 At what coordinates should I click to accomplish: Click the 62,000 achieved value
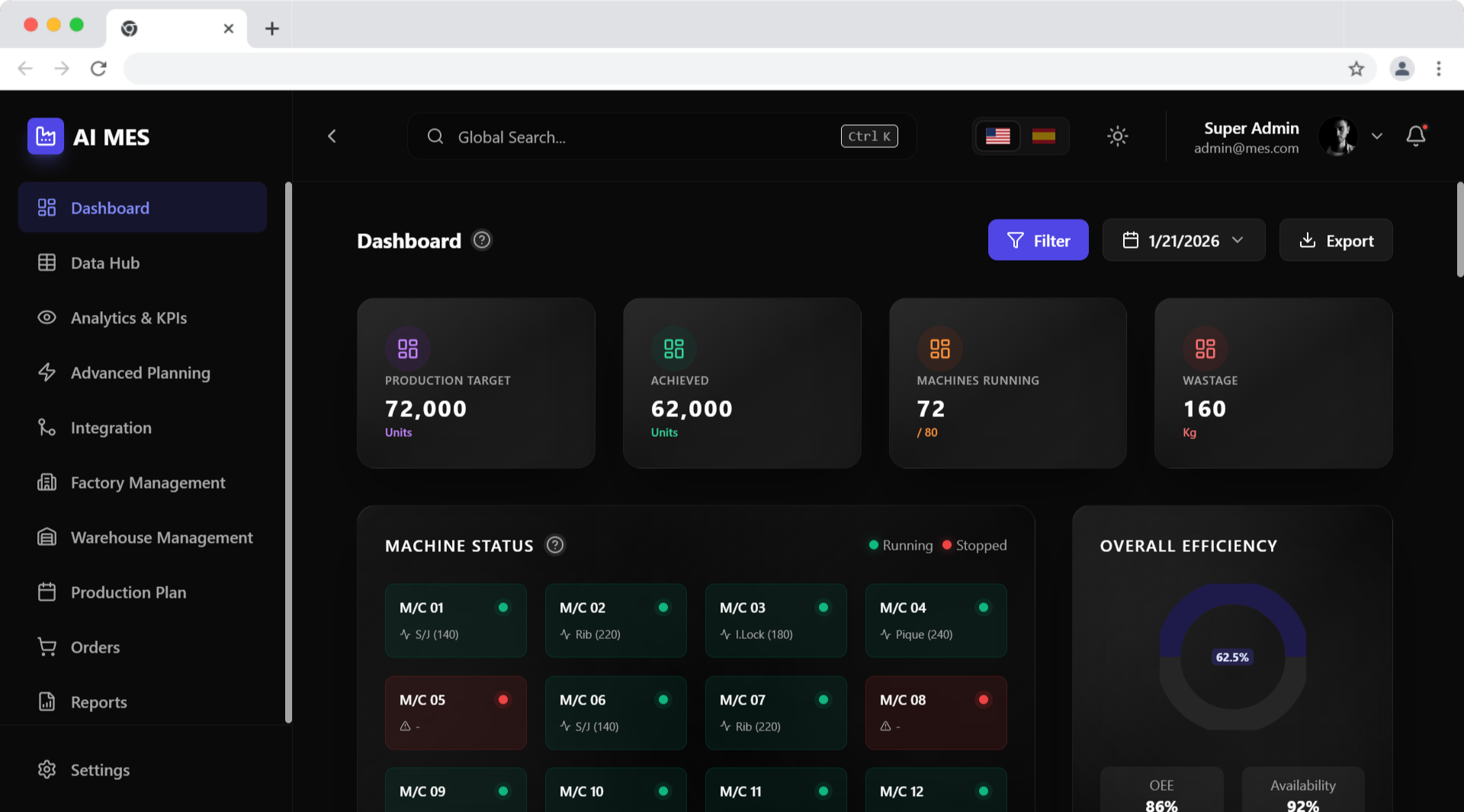click(x=692, y=409)
